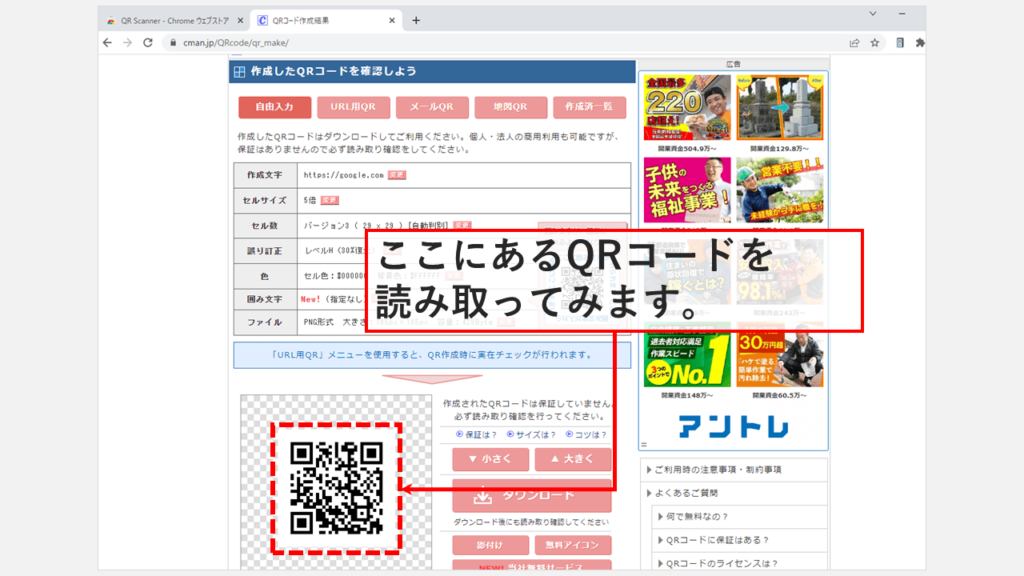Click the 小さく button to shrink QR
The width and height of the screenshot is (1024, 576).
(490, 459)
